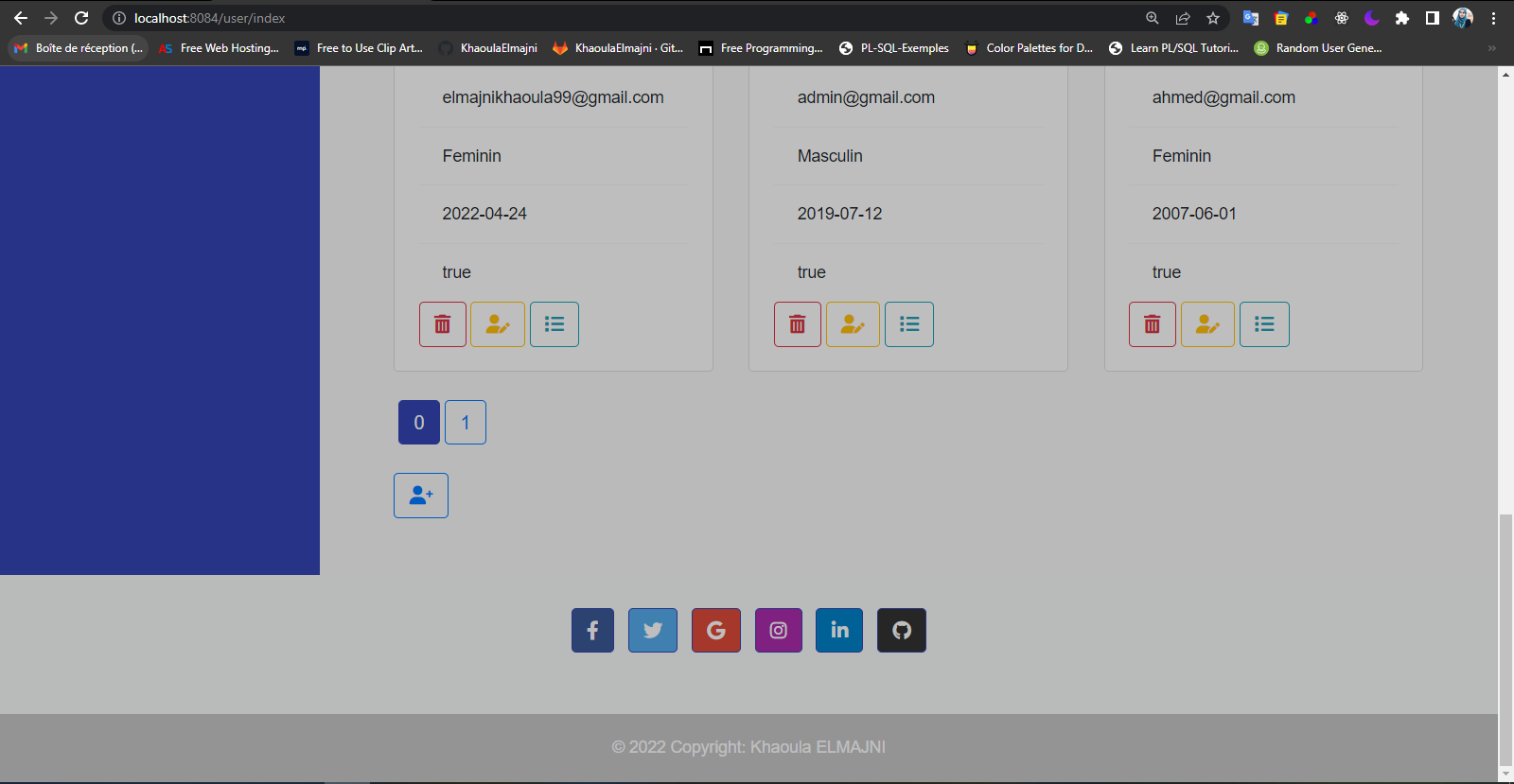Delete user elmajnikhaoula99@gmail.com with trash button
This screenshot has width=1514, height=784.
point(443,324)
